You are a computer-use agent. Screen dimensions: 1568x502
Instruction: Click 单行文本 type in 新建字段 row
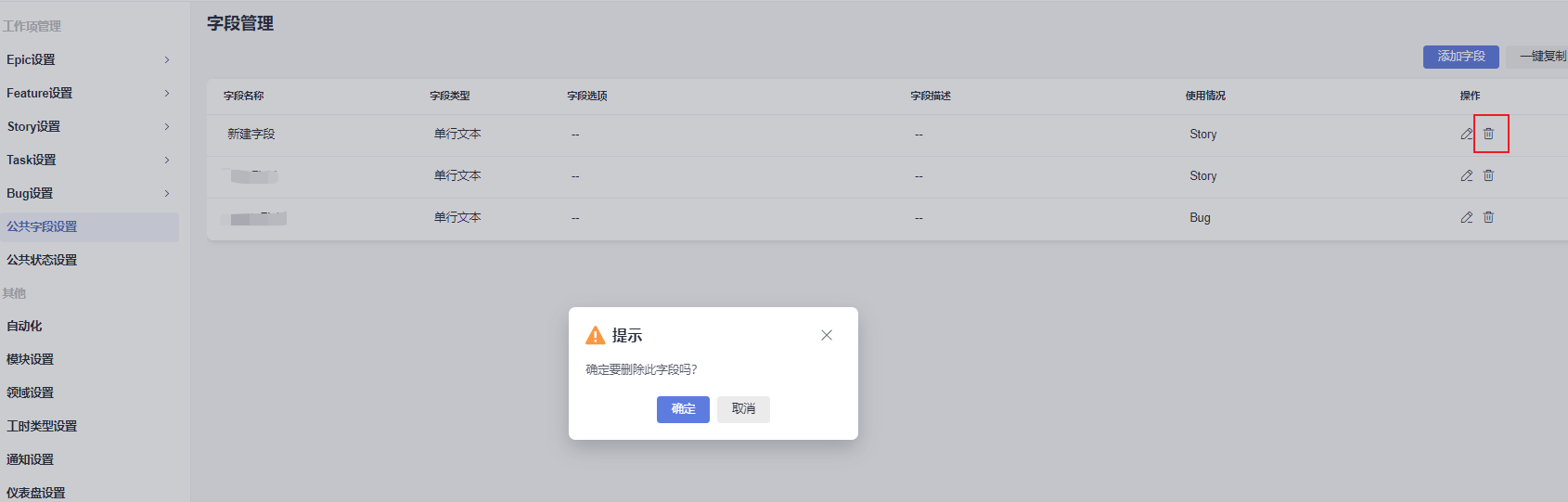click(x=457, y=134)
